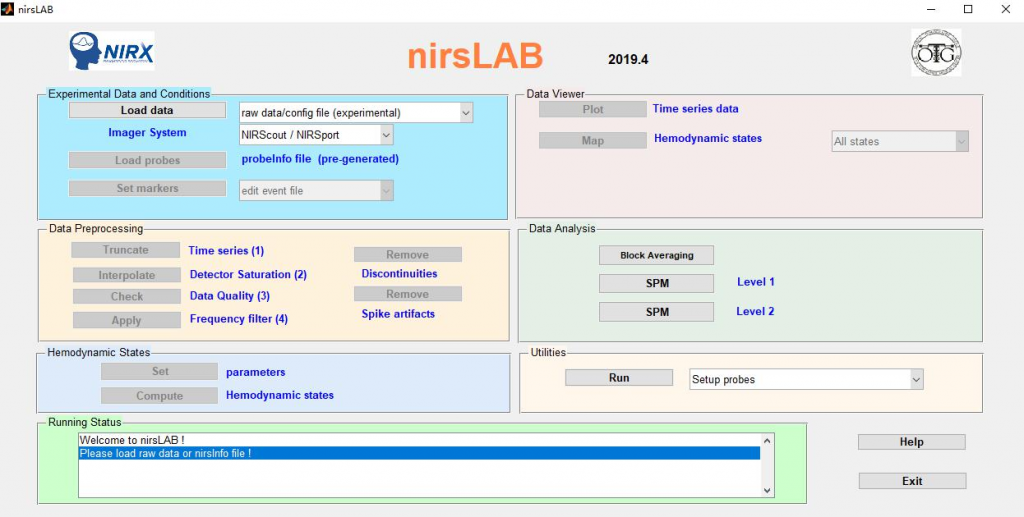
Task: Click the NIRx logo icon
Action: click(x=111, y=51)
